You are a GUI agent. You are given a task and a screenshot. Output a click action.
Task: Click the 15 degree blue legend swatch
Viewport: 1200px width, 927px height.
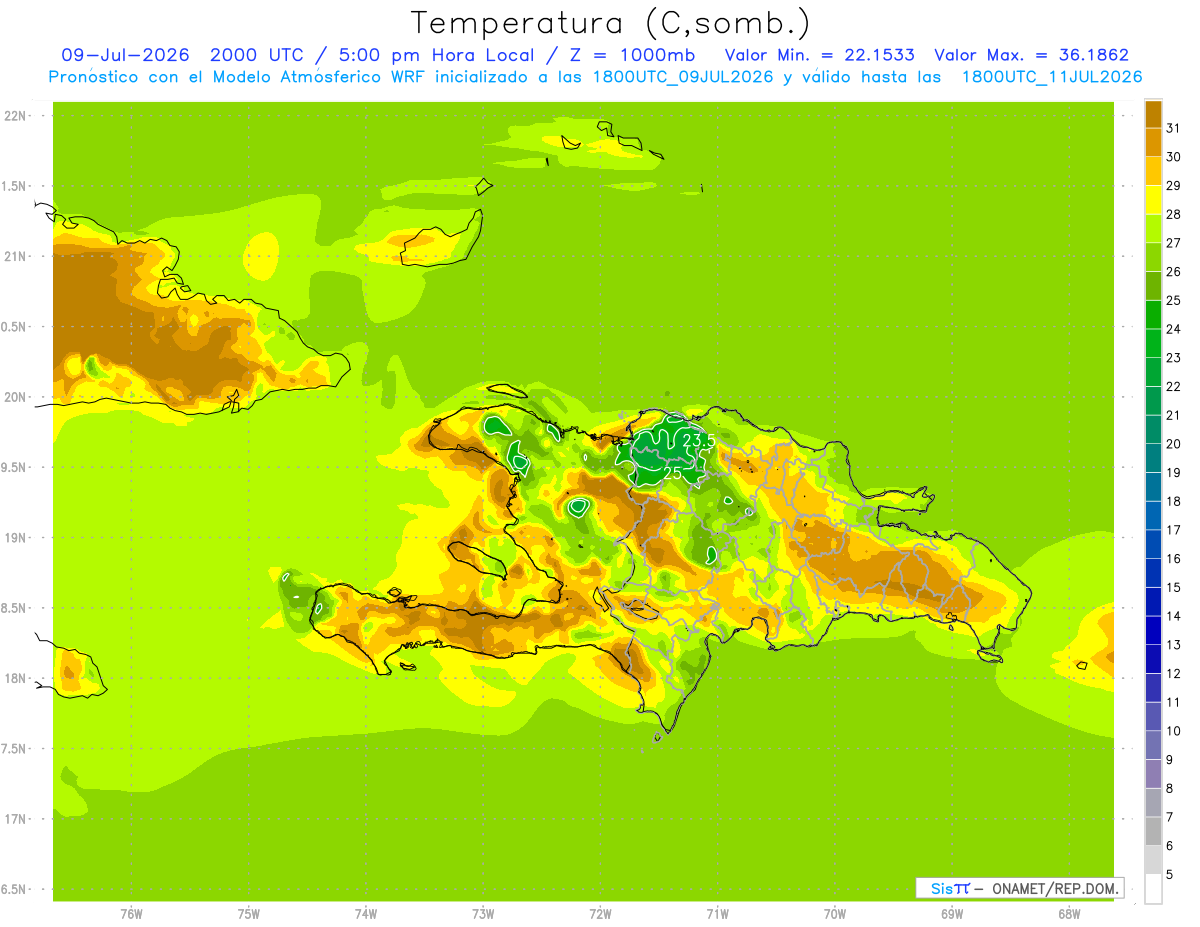[1153, 573]
